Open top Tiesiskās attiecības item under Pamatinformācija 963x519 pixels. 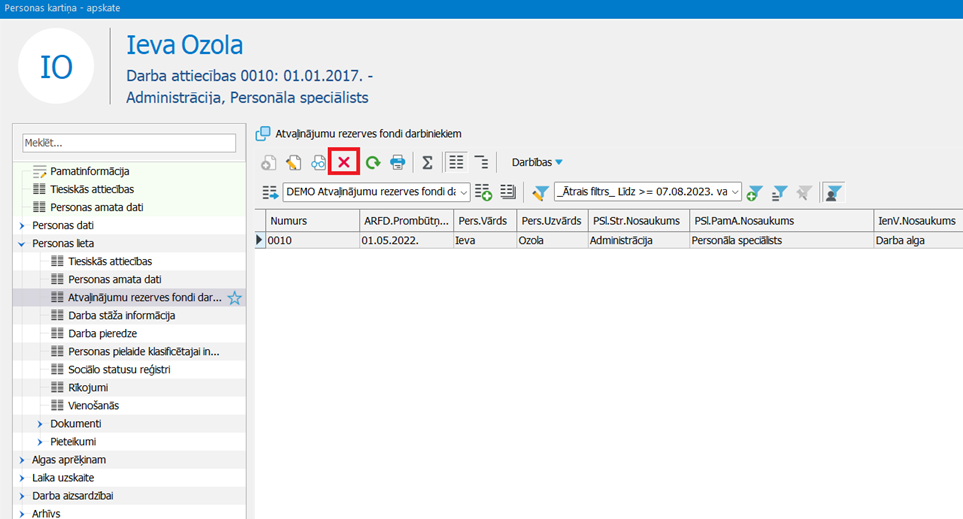pos(92,189)
